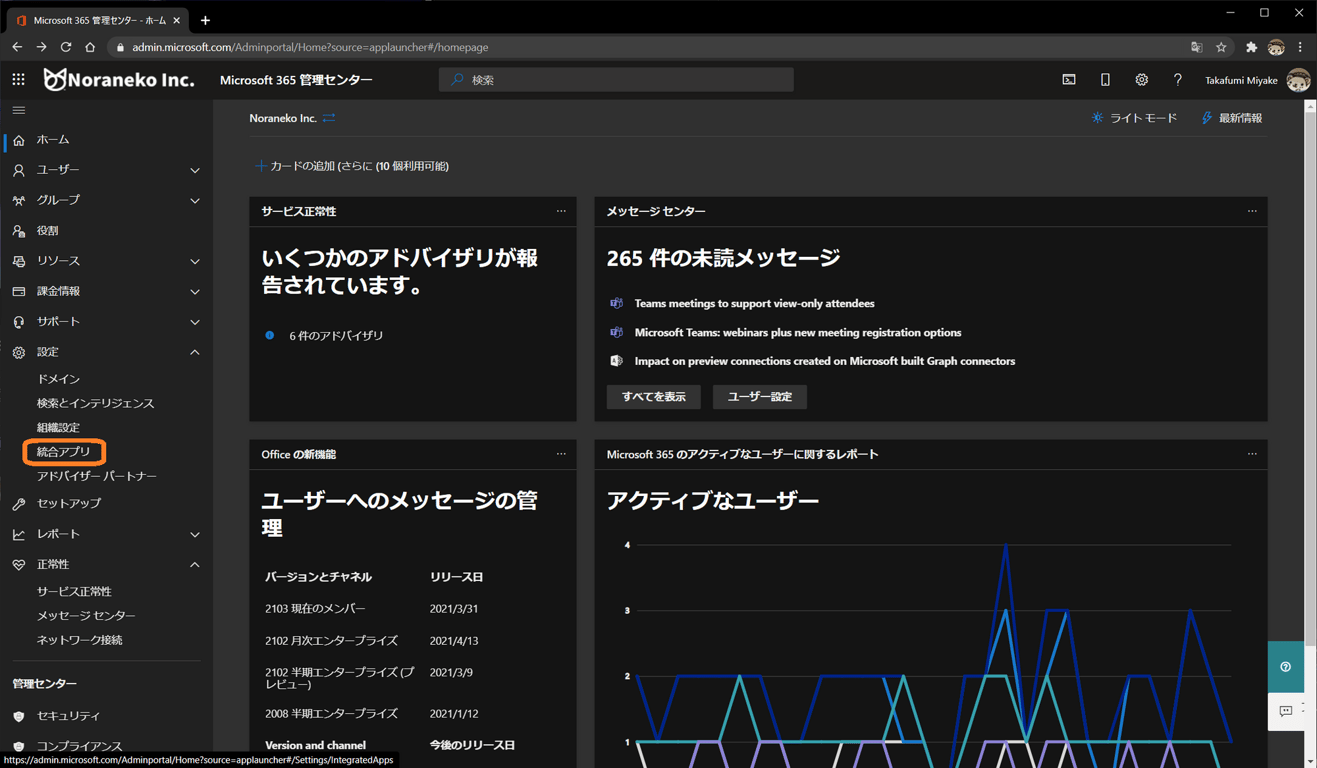
Task: Switch to ライトモード
Action: pos(1134,118)
